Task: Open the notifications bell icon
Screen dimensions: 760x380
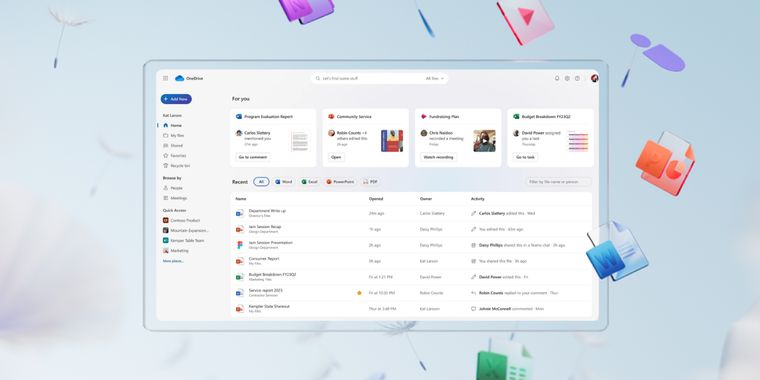Action: [557, 78]
